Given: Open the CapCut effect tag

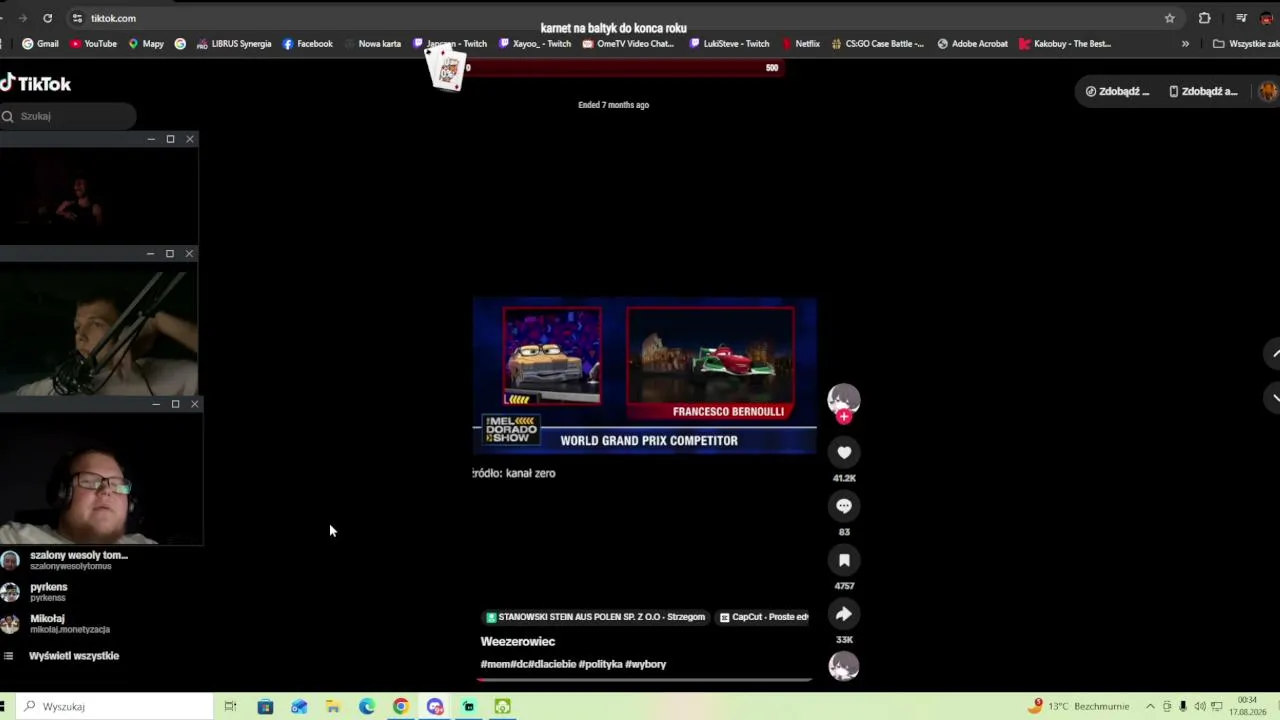Looking at the screenshot, I should 764,617.
